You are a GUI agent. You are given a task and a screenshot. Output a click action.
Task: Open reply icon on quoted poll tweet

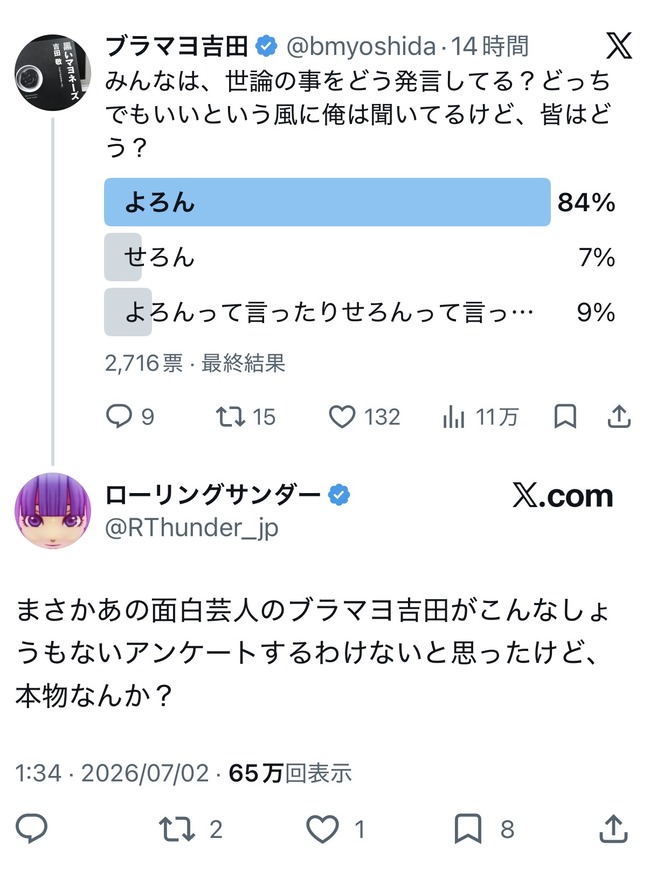coord(119,417)
